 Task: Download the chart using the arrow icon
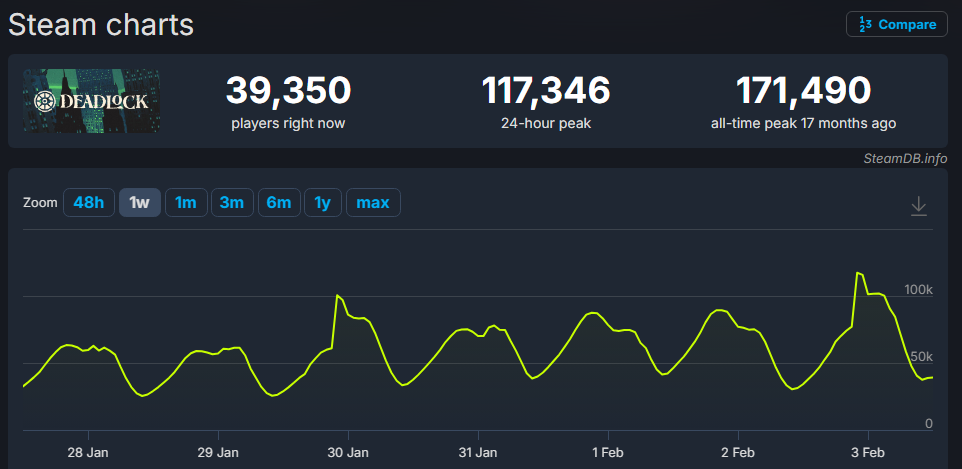[918, 206]
